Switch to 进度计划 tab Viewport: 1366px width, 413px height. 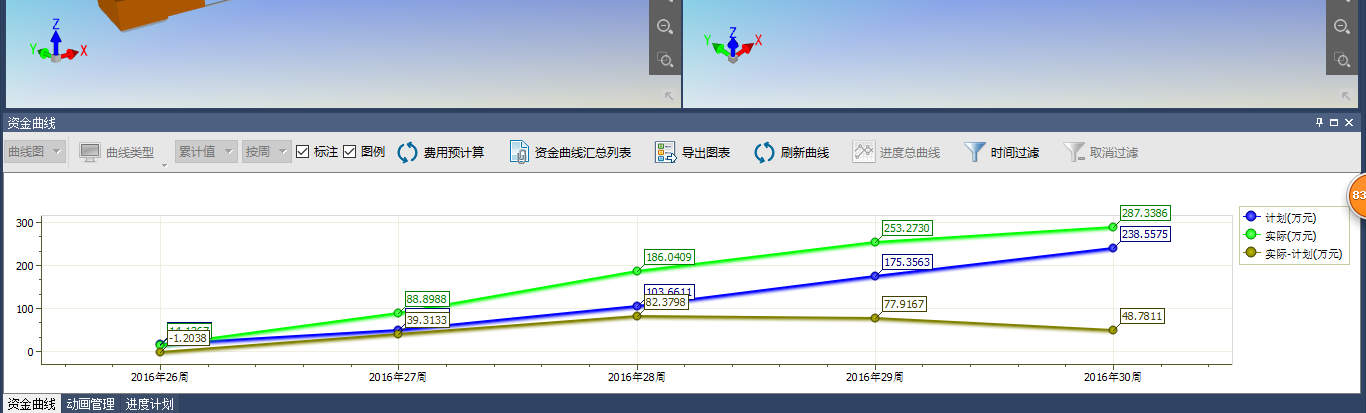pyautogui.click(x=150, y=405)
